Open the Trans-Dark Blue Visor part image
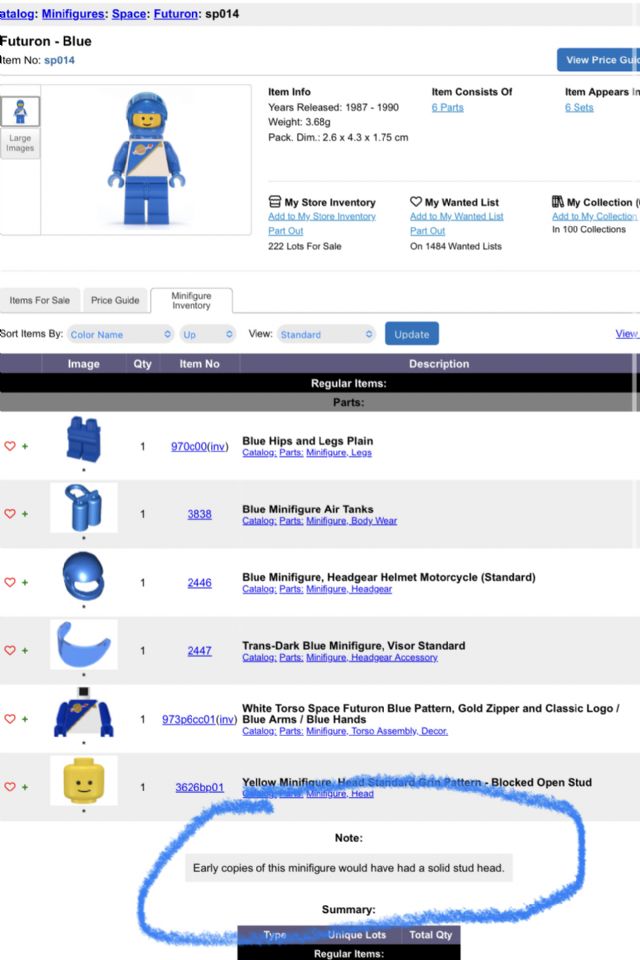Screen dimensions: 640x960 click(84, 644)
